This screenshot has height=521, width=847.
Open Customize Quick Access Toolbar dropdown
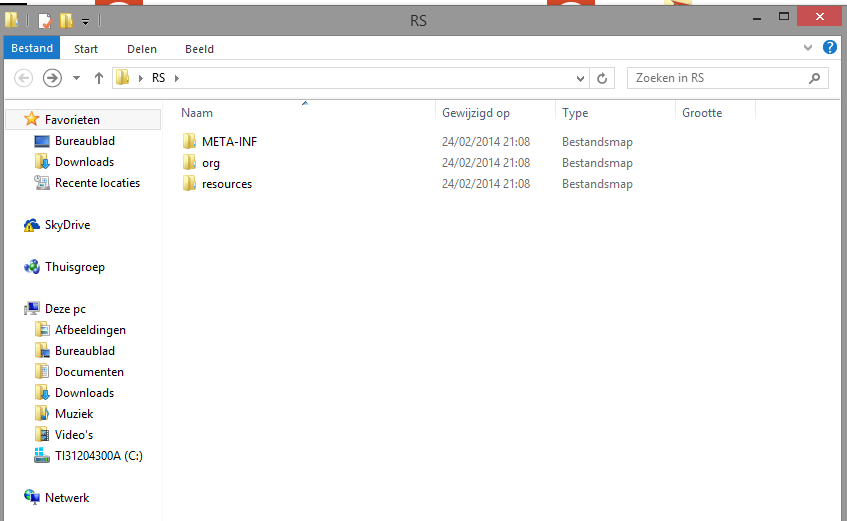pos(85,22)
